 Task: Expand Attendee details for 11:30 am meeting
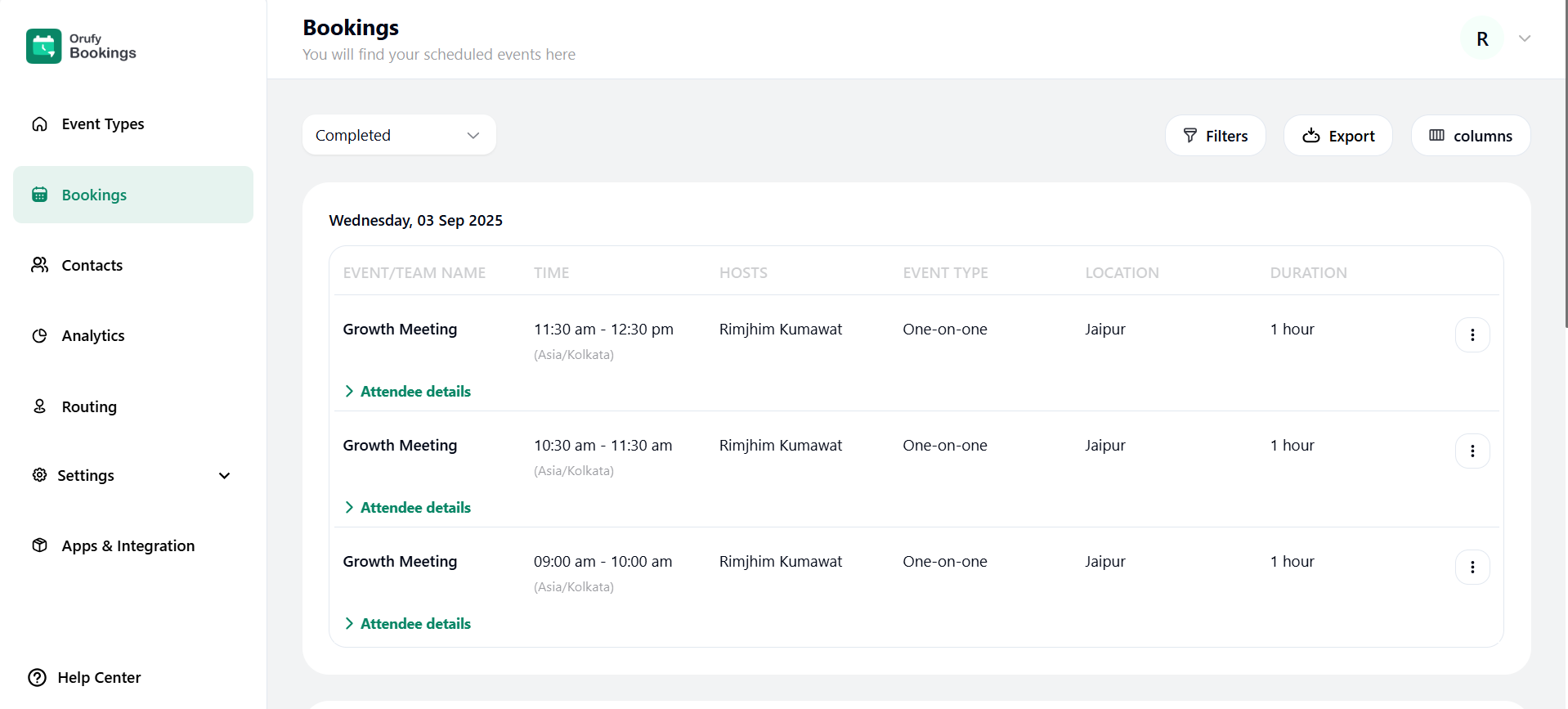click(407, 392)
